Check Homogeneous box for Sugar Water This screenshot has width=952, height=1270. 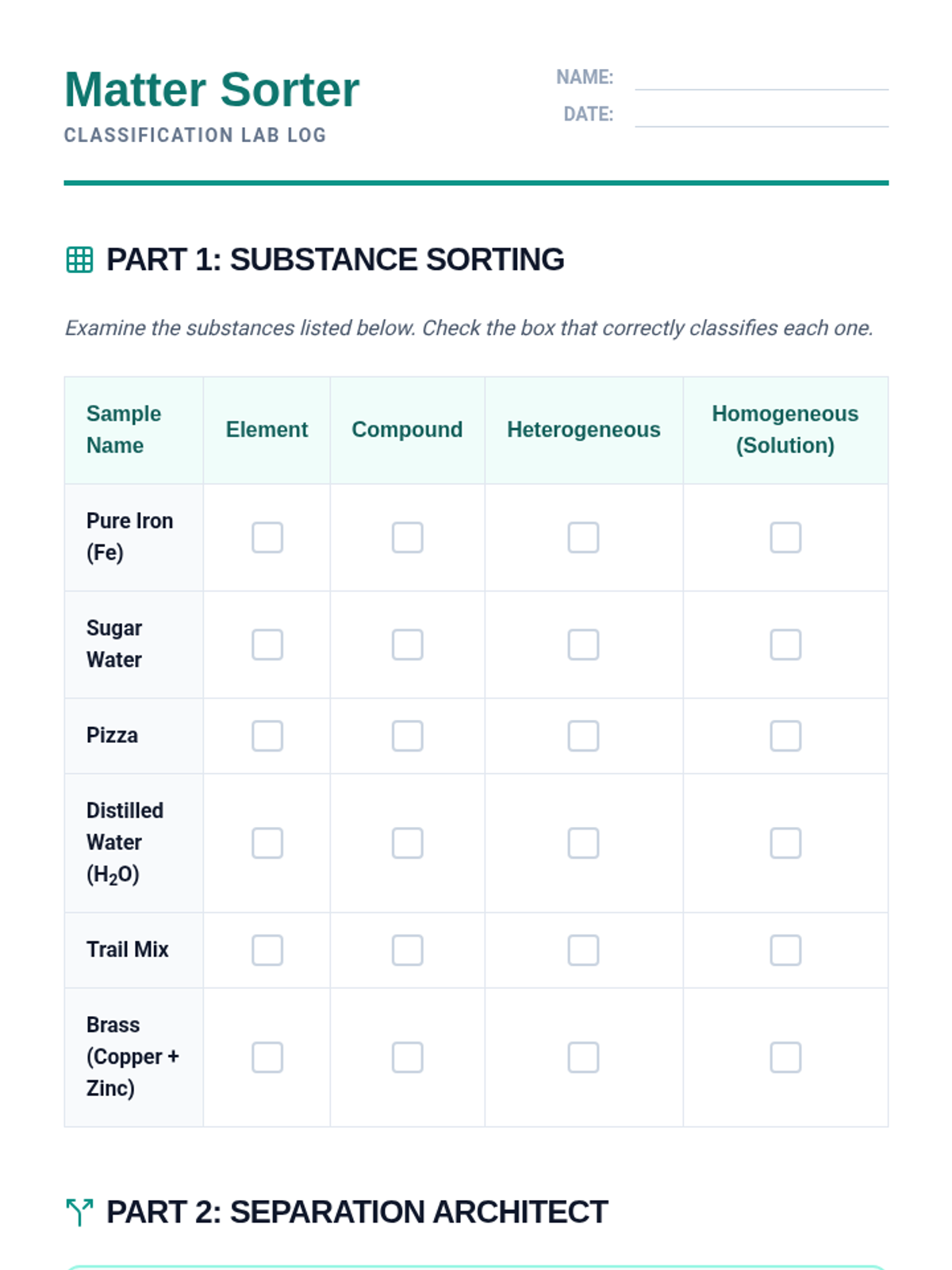click(x=785, y=645)
